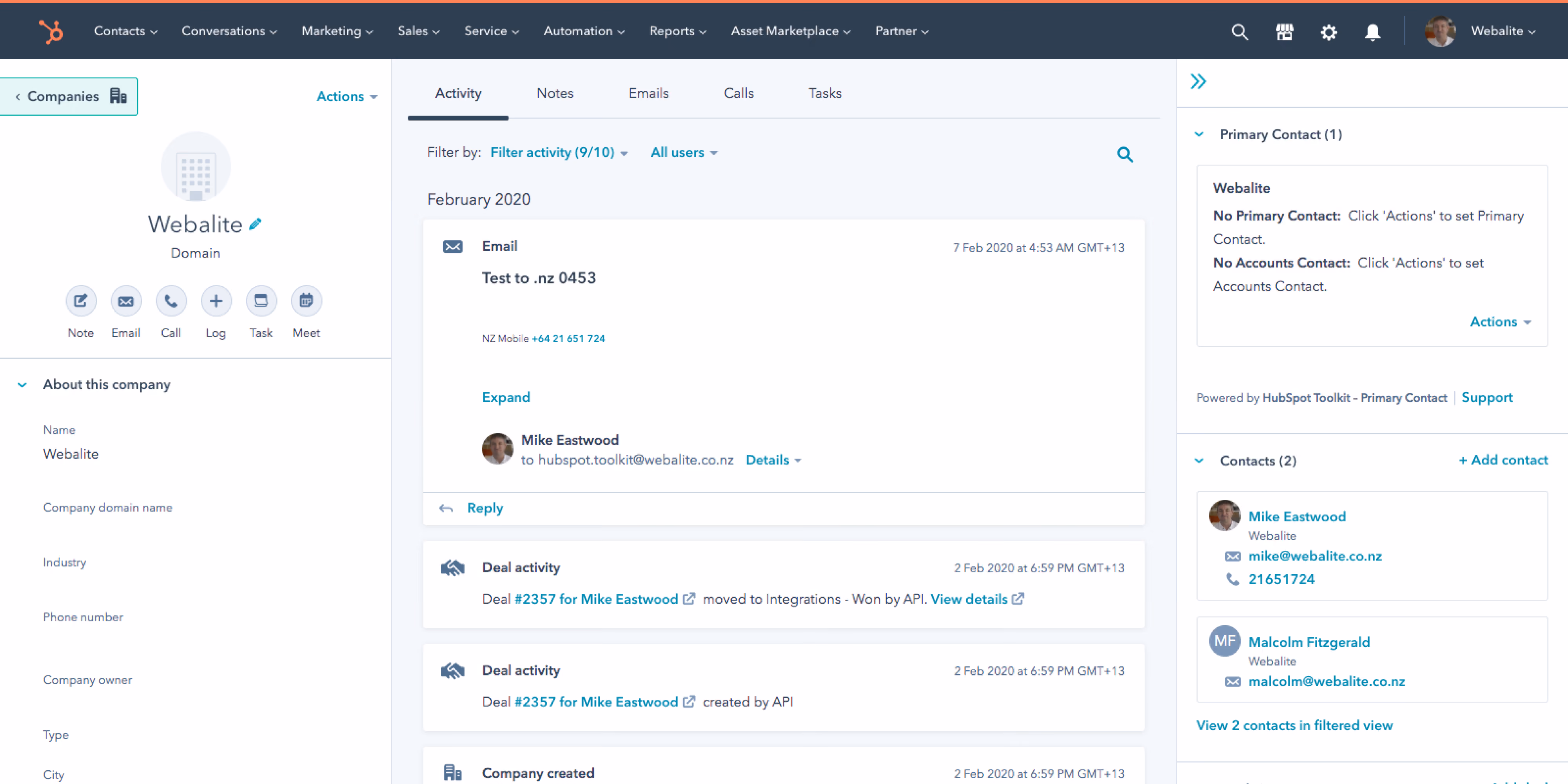Click Expand on the email activity
Image resolution: width=1568 pixels, height=784 pixels.
[x=506, y=397]
